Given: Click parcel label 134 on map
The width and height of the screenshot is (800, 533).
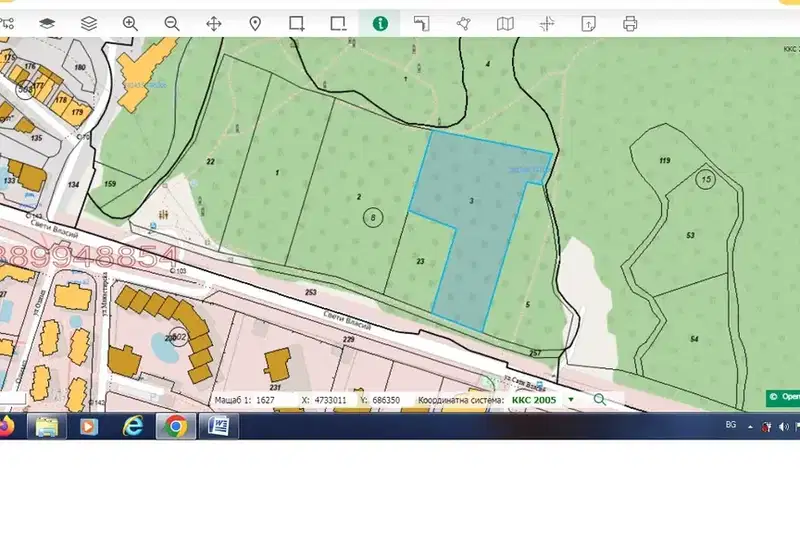Looking at the screenshot, I should click(73, 185).
